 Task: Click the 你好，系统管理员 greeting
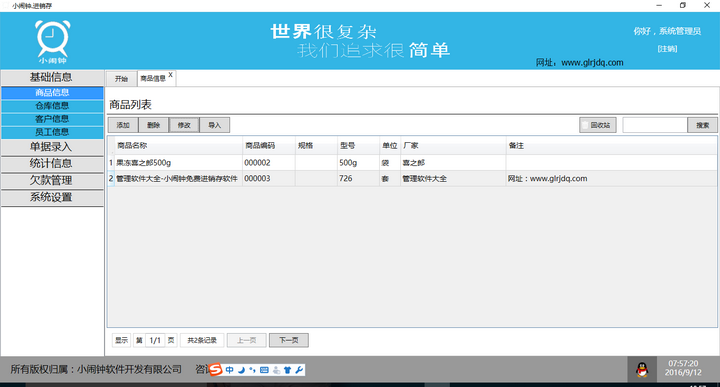tap(667, 31)
